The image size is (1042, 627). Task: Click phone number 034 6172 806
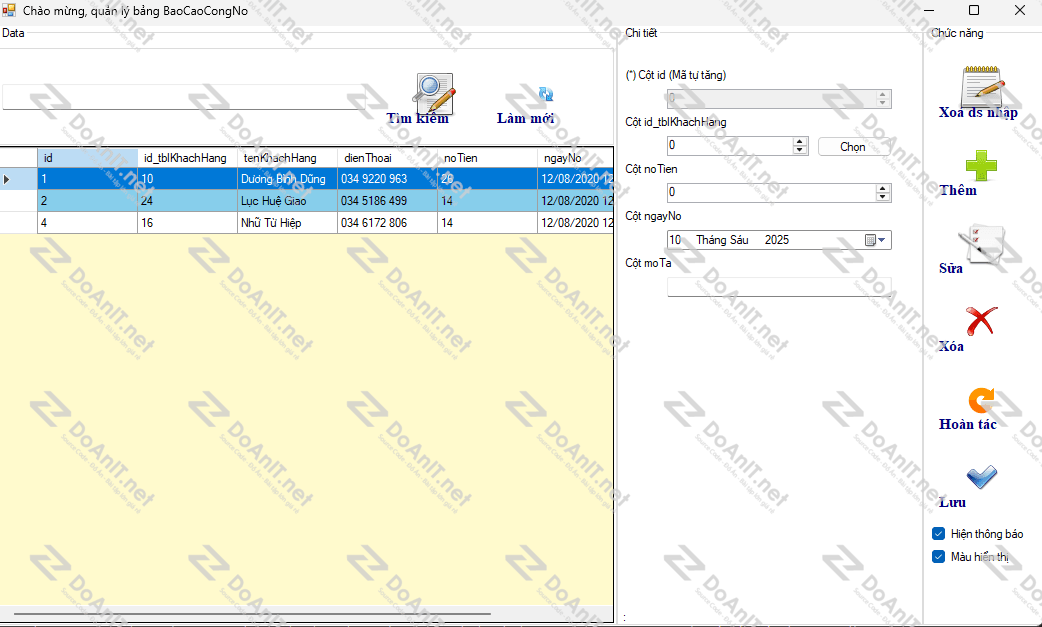pos(387,223)
